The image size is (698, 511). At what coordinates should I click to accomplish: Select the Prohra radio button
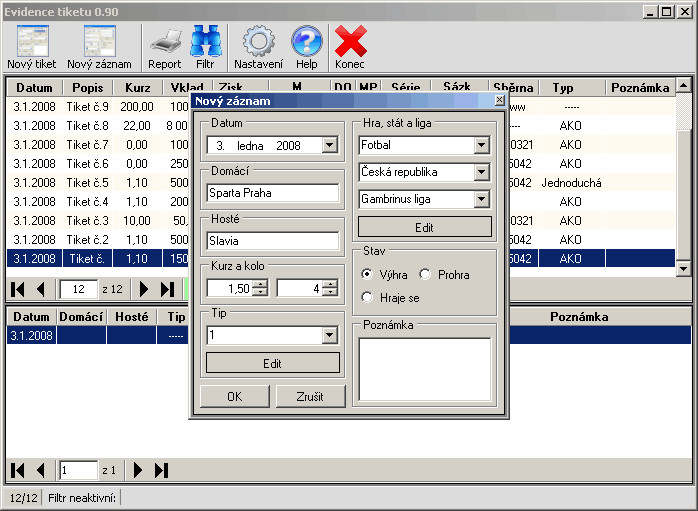click(425, 274)
